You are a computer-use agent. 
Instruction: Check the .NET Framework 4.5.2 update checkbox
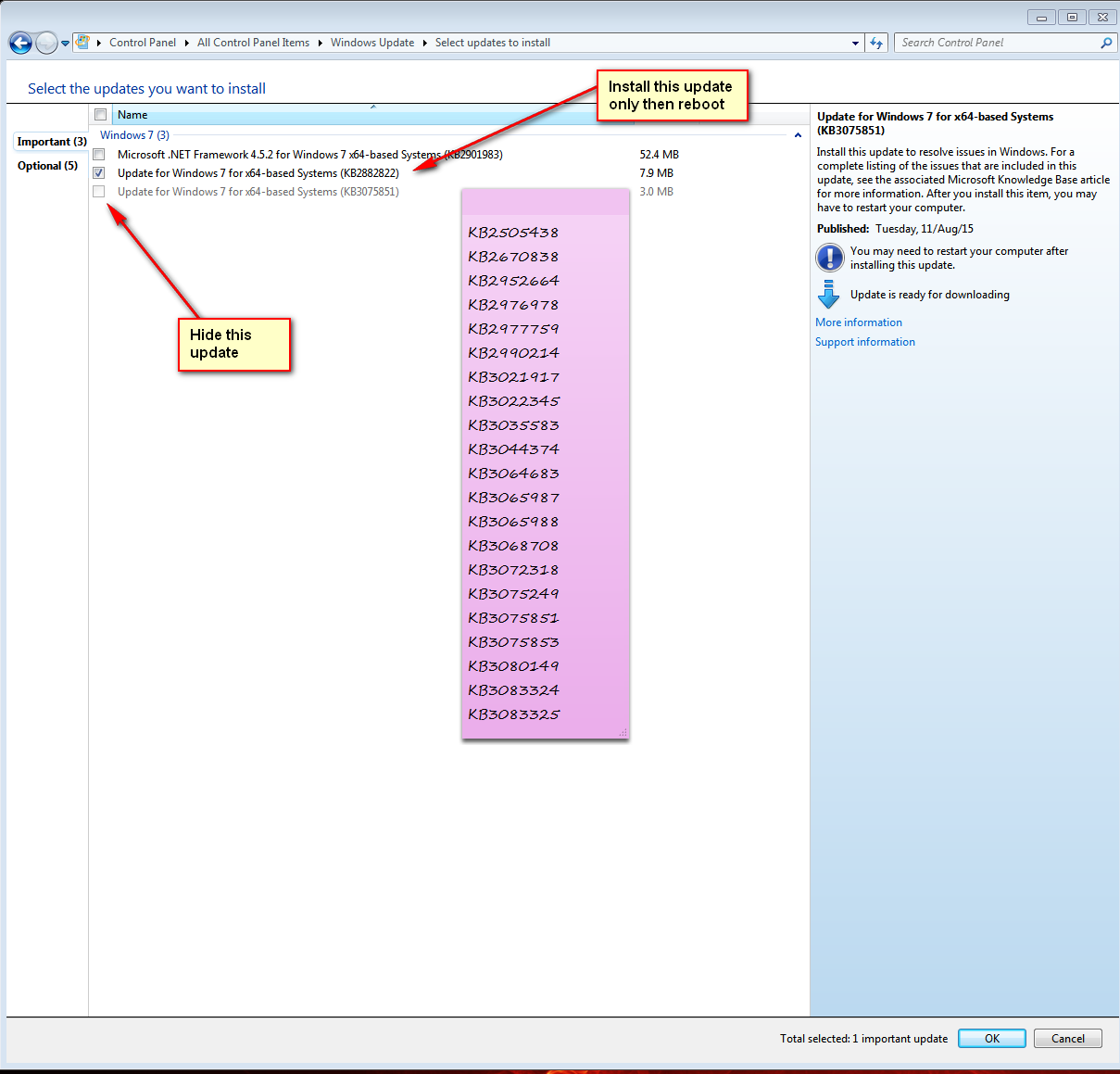pos(99,155)
